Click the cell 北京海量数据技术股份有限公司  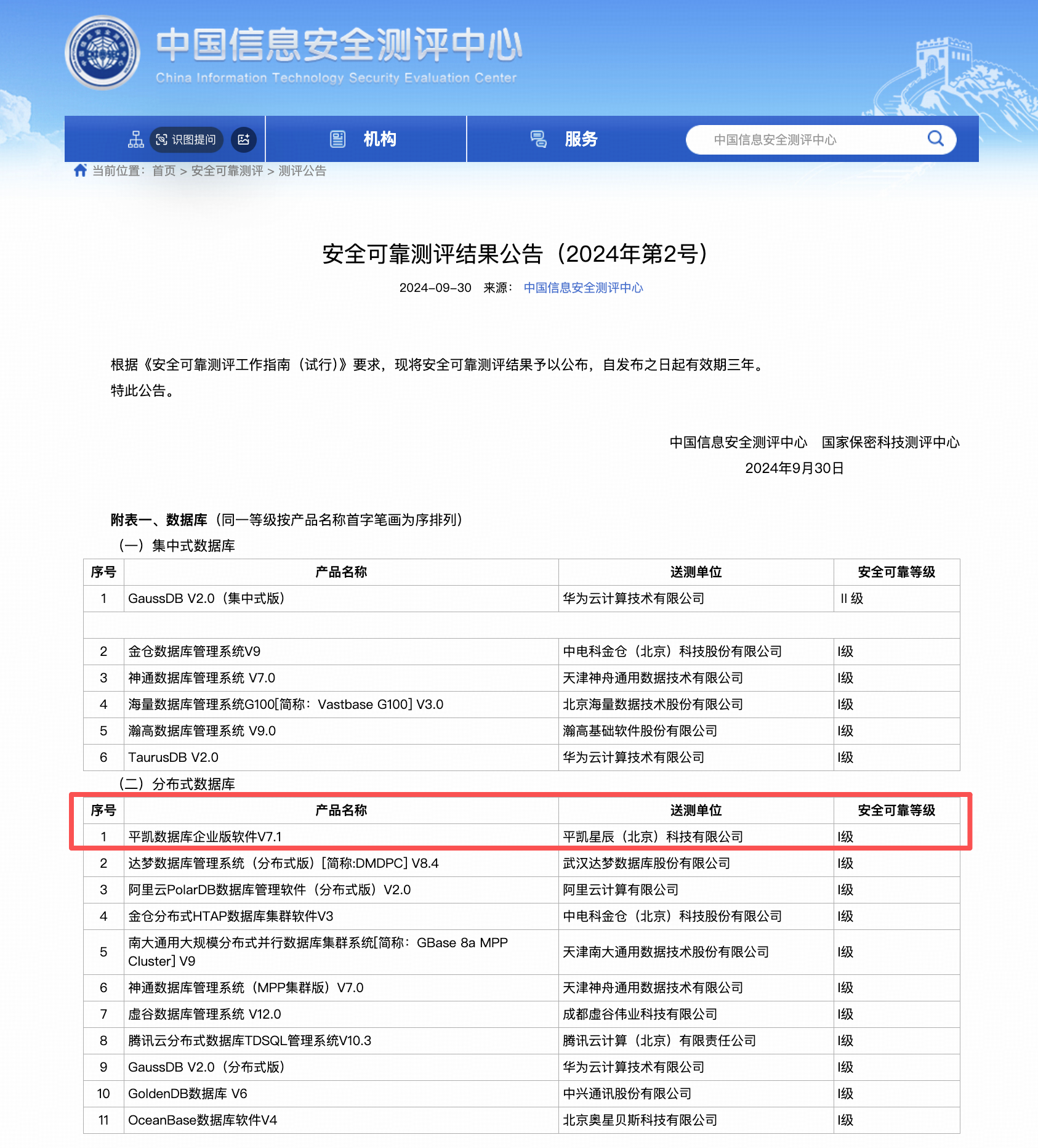click(696, 705)
